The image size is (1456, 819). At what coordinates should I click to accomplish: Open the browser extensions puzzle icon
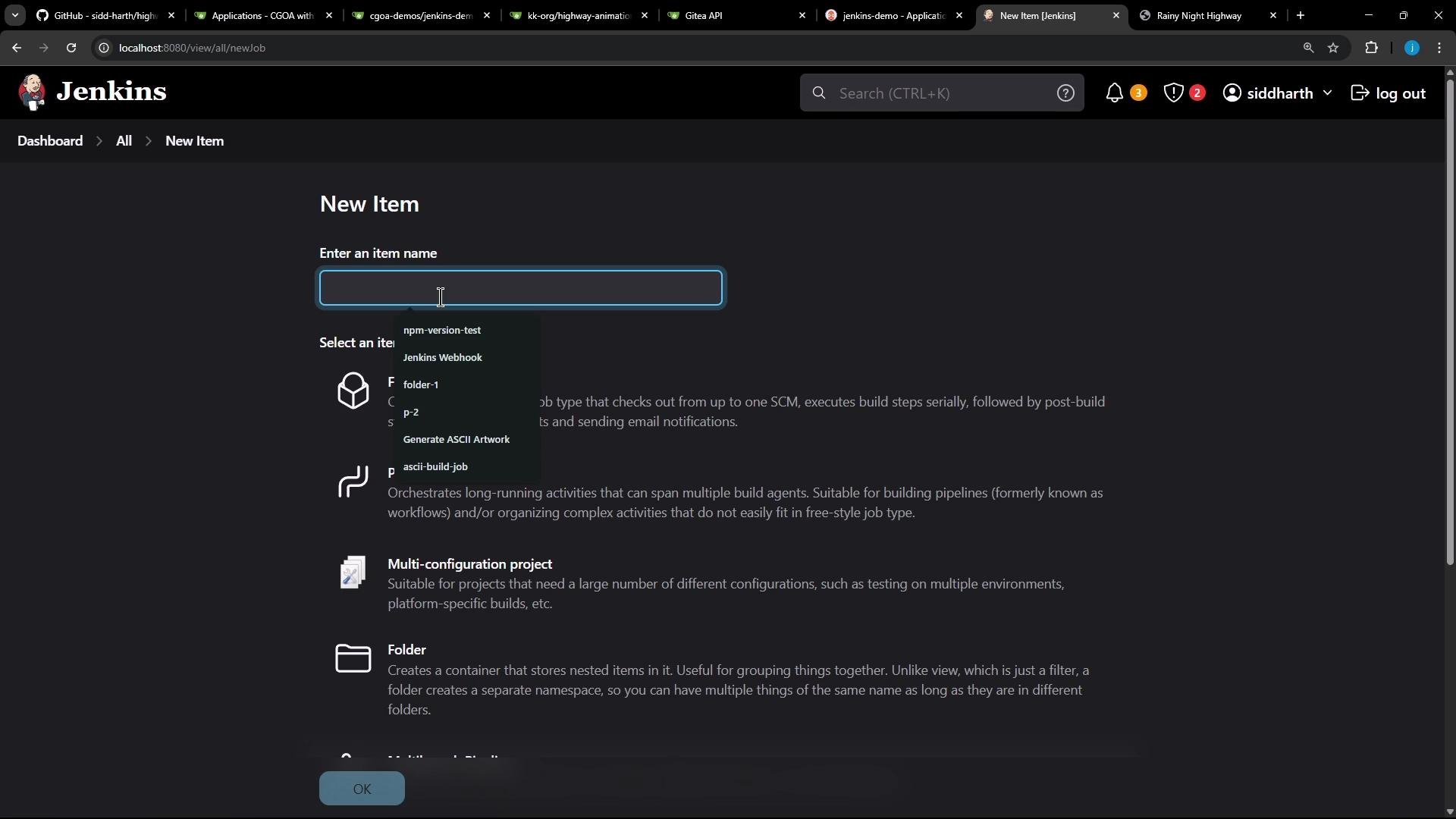point(1371,48)
